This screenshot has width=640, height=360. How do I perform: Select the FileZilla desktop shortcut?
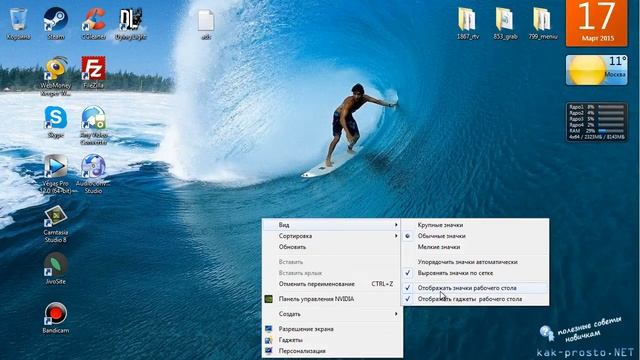(x=93, y=72)
